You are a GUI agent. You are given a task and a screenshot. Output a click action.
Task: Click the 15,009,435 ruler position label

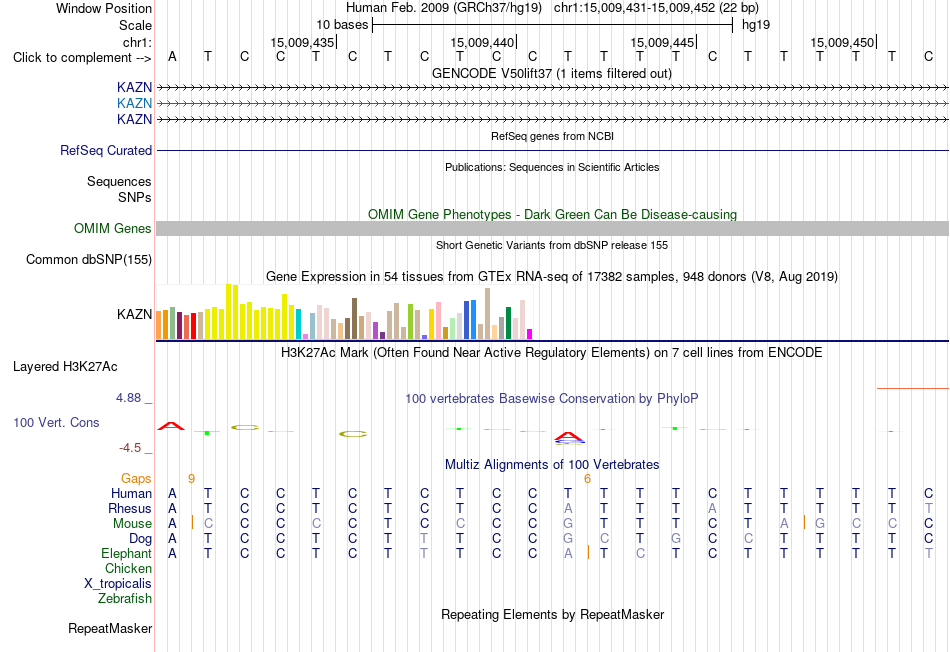(x=302, y=42)
